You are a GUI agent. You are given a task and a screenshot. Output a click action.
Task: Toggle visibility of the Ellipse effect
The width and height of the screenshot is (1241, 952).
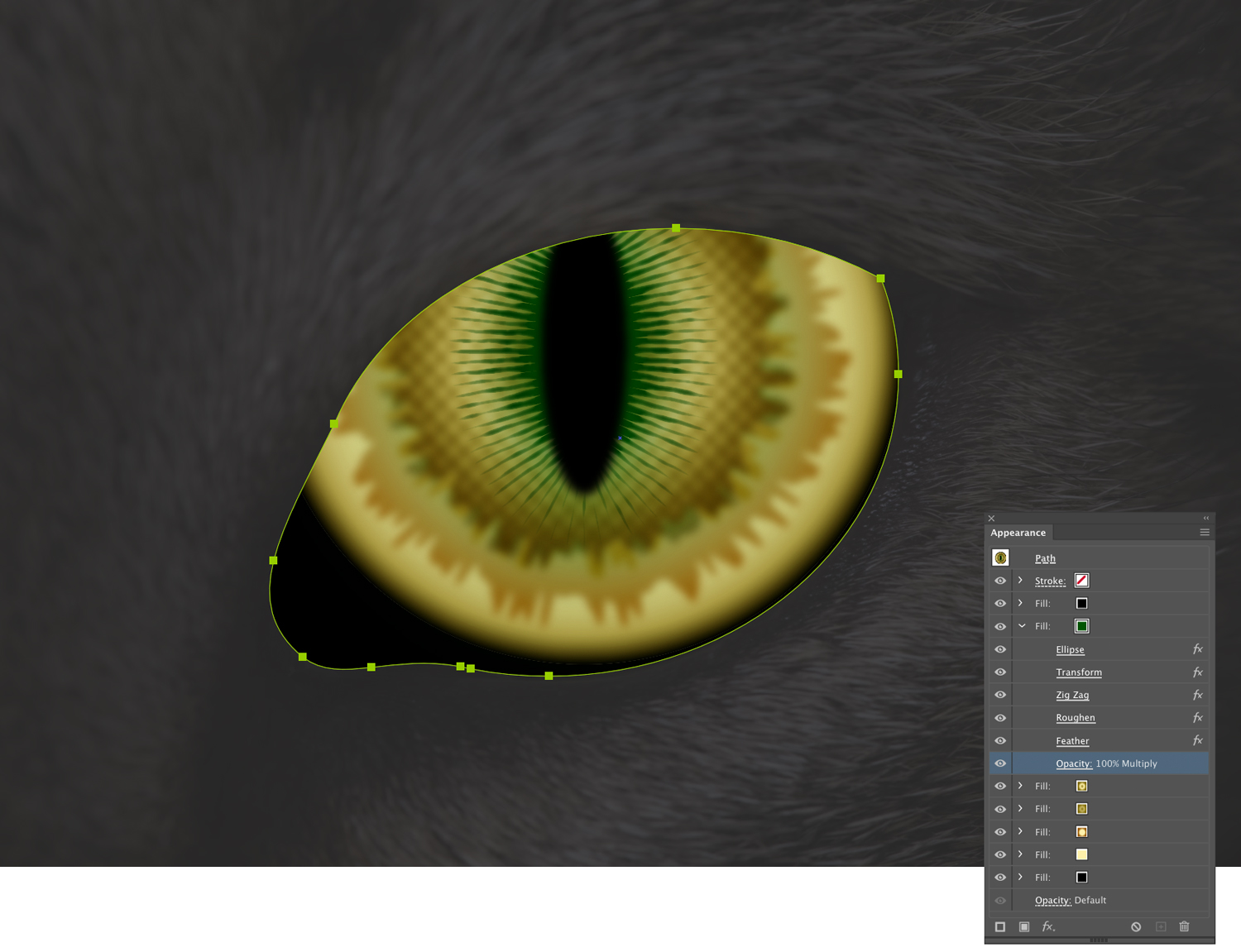(1000, 649)
